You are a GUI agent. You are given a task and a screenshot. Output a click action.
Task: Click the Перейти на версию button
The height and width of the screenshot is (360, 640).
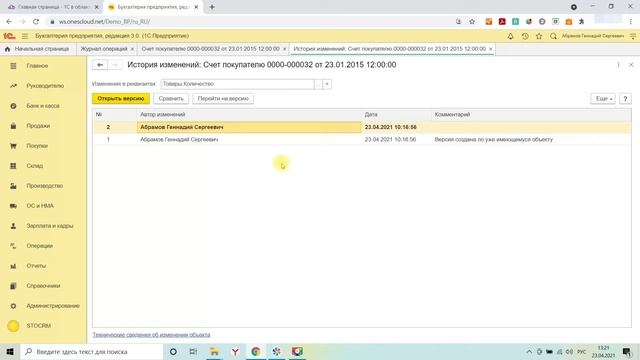click(x=223, y=98)
